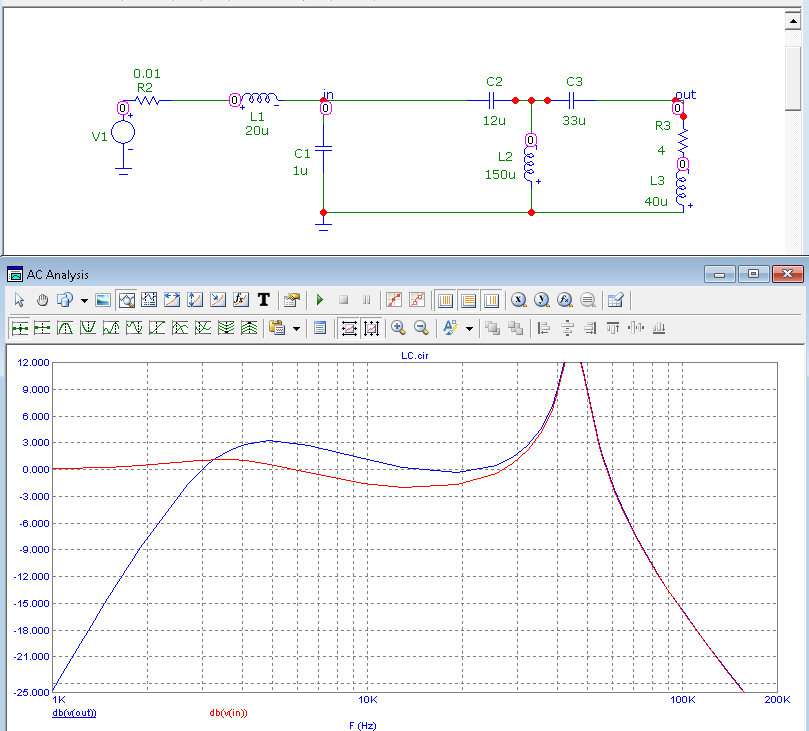The width and height of the screenshot is (809, 731).
Task: Select the db(v(out)) curve label
Action: pyautogui.click(x=74, y=713)
